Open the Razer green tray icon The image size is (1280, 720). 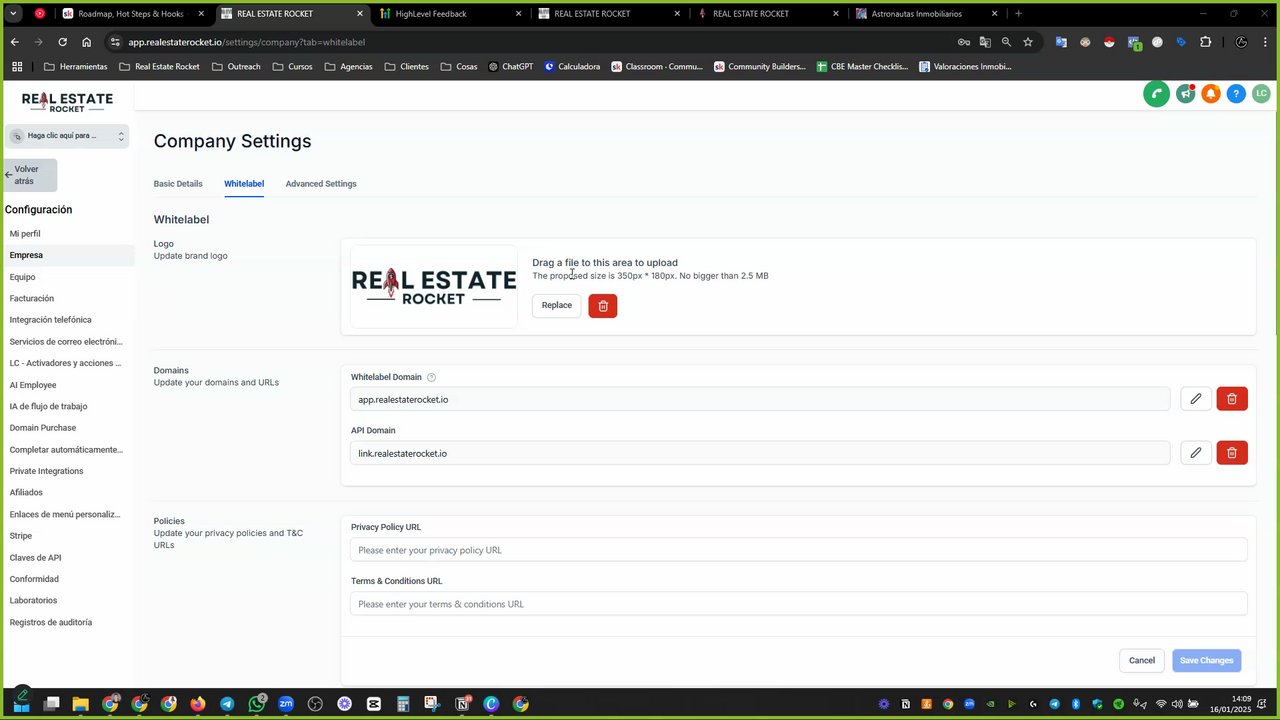pyautogui.click(x=1119, y=704)
